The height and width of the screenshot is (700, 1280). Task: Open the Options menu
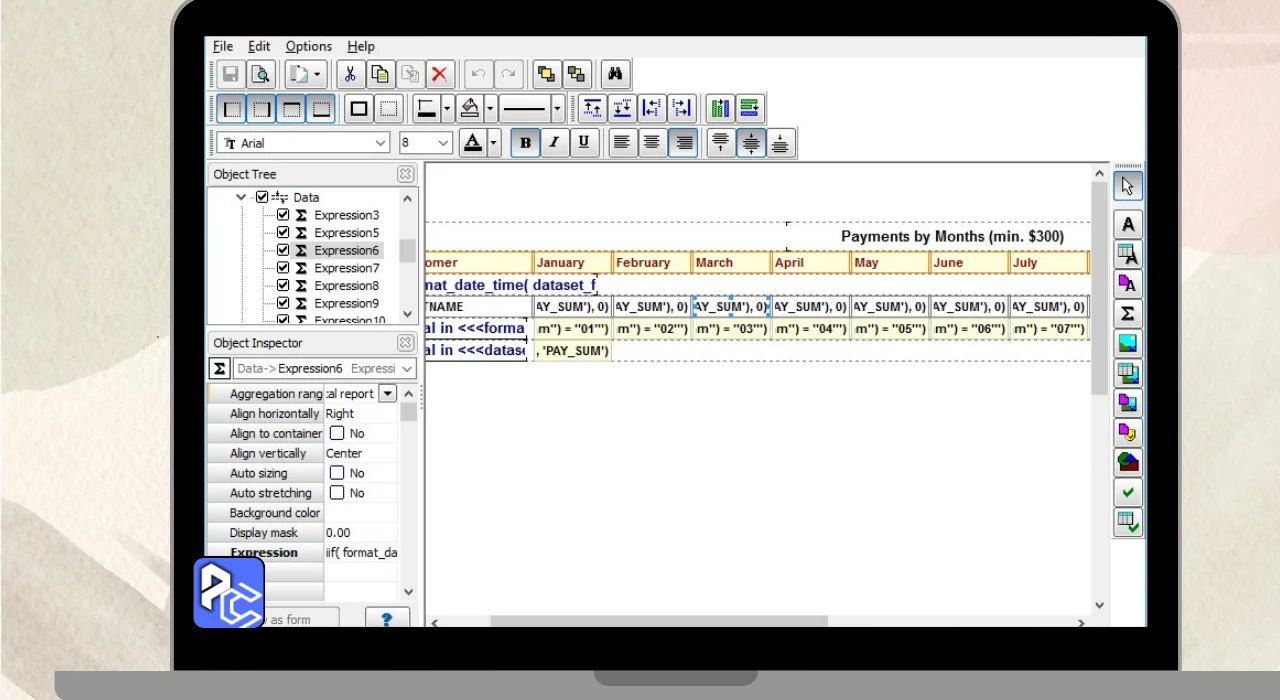(x=308, y=46)
